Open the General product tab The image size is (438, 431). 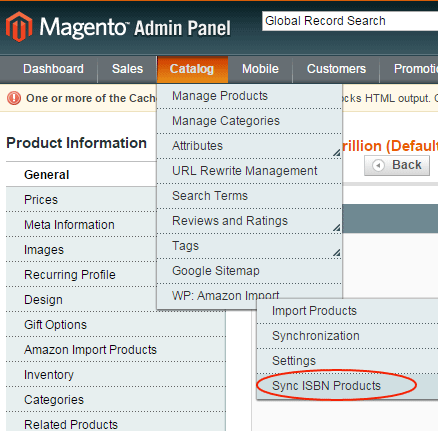coord(81,175)
